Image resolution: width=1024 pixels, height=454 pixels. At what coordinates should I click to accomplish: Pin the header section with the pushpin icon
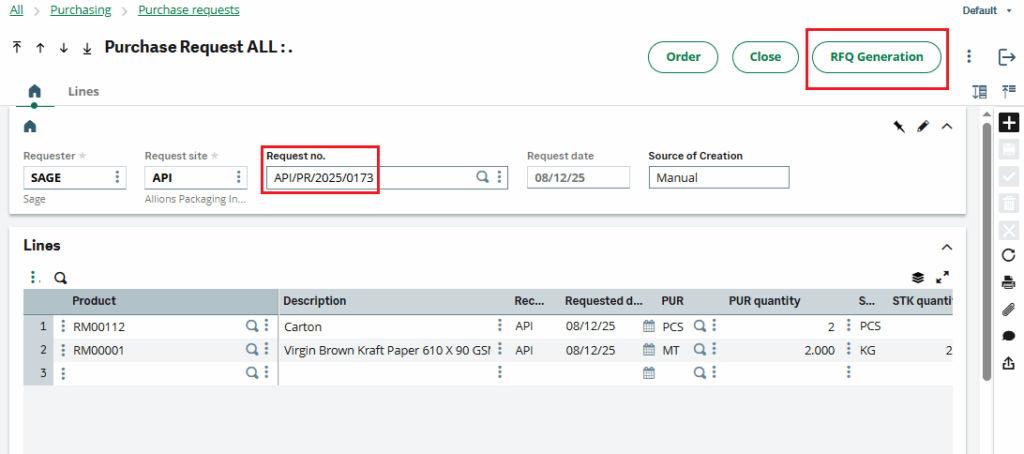click(898, 126)
